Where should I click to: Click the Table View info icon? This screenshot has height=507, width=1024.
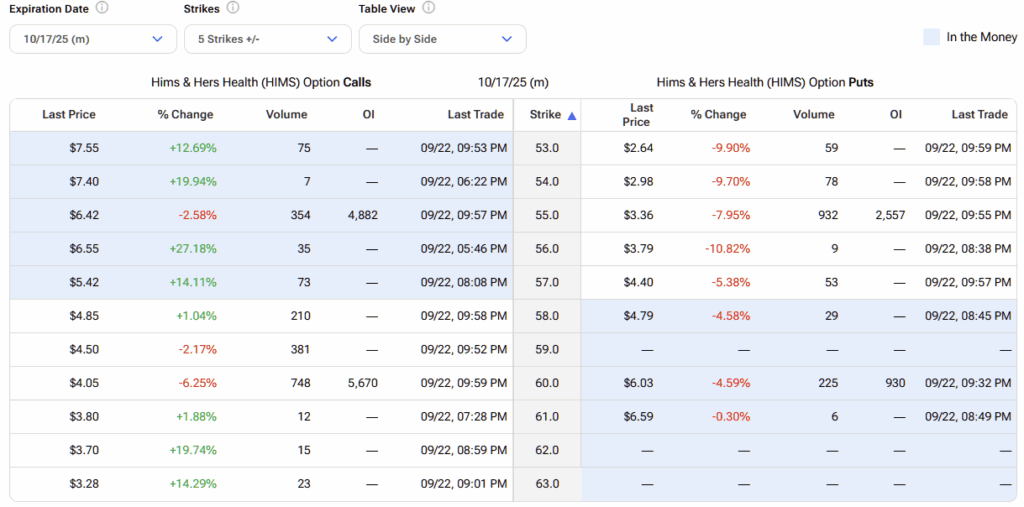point(428,8)
